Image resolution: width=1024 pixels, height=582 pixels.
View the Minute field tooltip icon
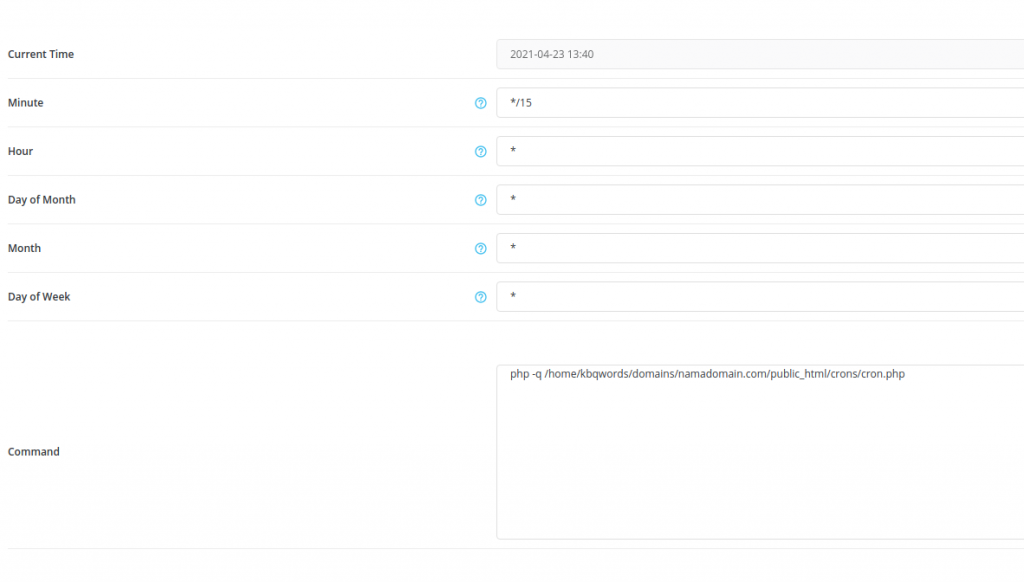[480, 103]
